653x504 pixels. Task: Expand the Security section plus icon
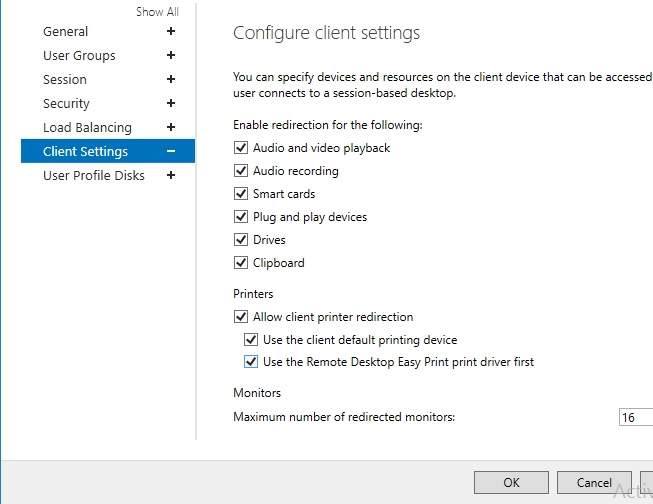click(x=171, y=104)
